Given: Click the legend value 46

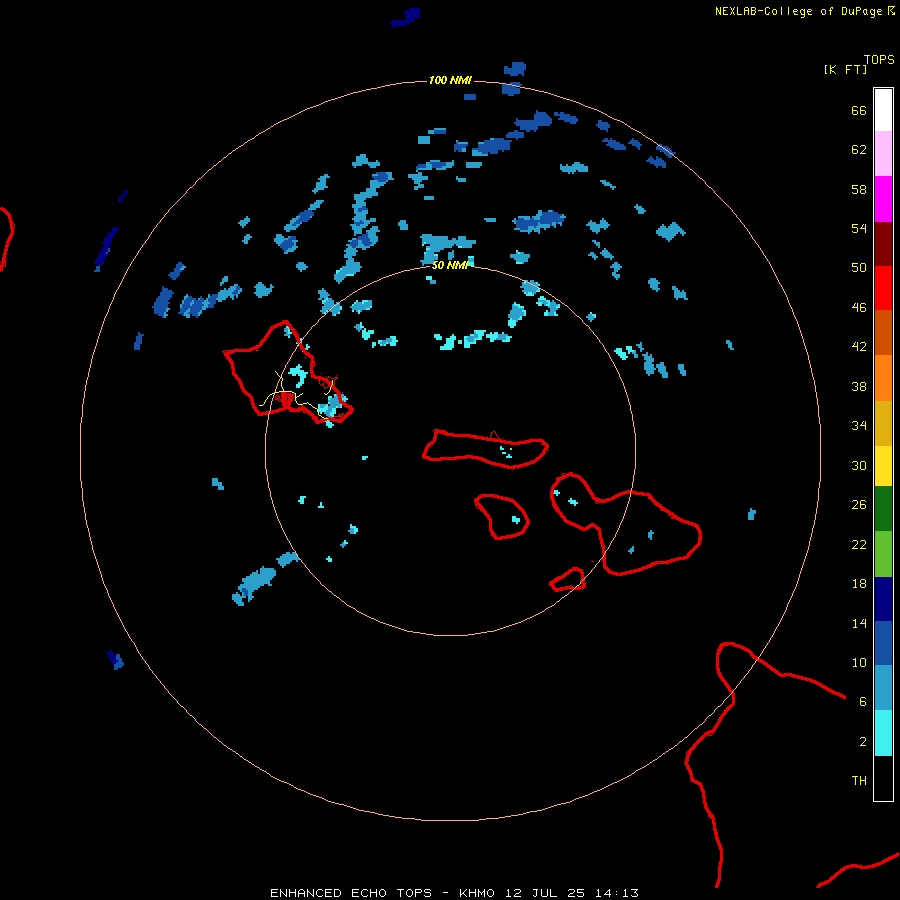Looking at the screenshot, I should coord(859,308).
